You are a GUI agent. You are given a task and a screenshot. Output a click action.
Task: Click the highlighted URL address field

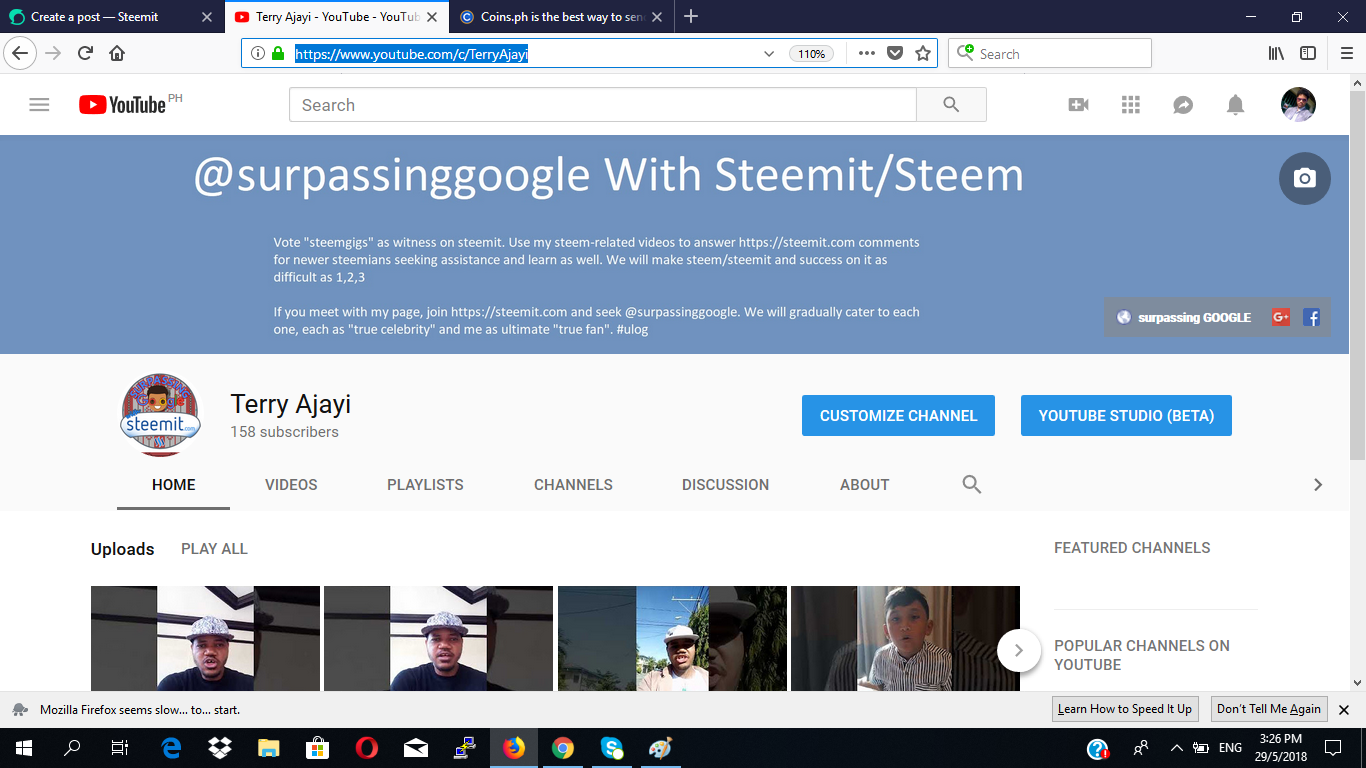click(x=411, y=54)
